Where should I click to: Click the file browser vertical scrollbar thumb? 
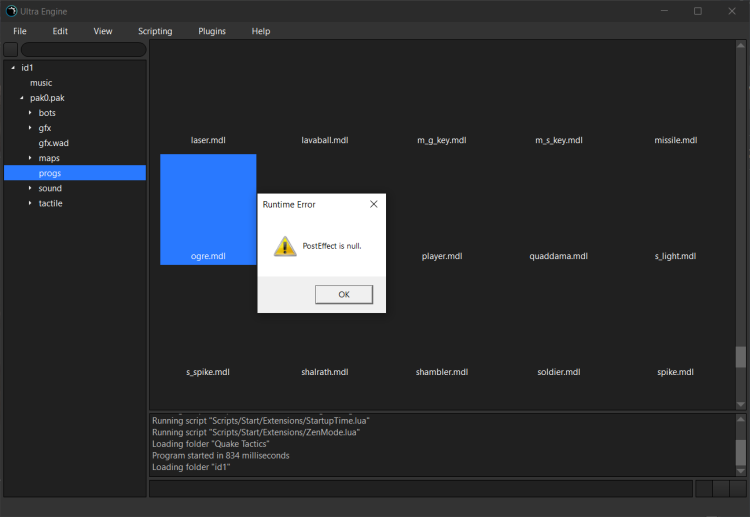pos(741,357)
